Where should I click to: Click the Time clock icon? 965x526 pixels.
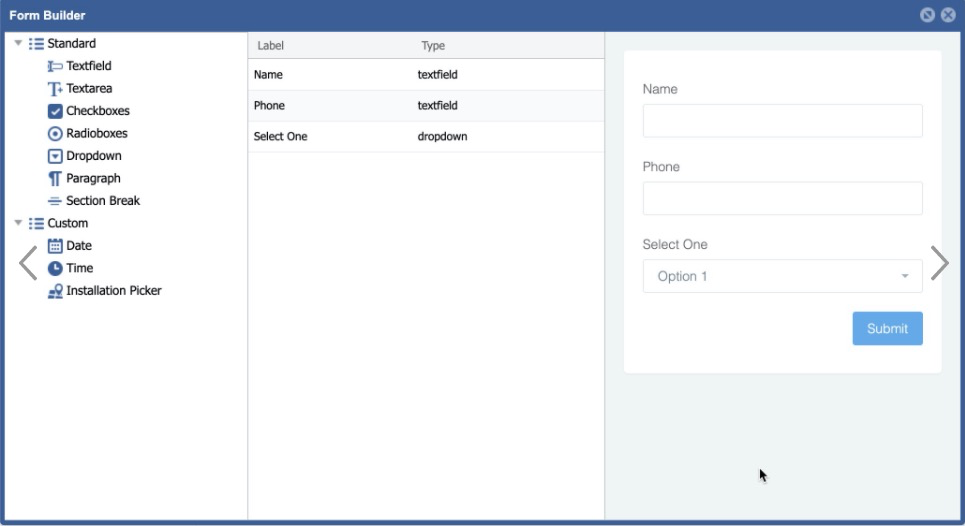[x=55, y=268]
